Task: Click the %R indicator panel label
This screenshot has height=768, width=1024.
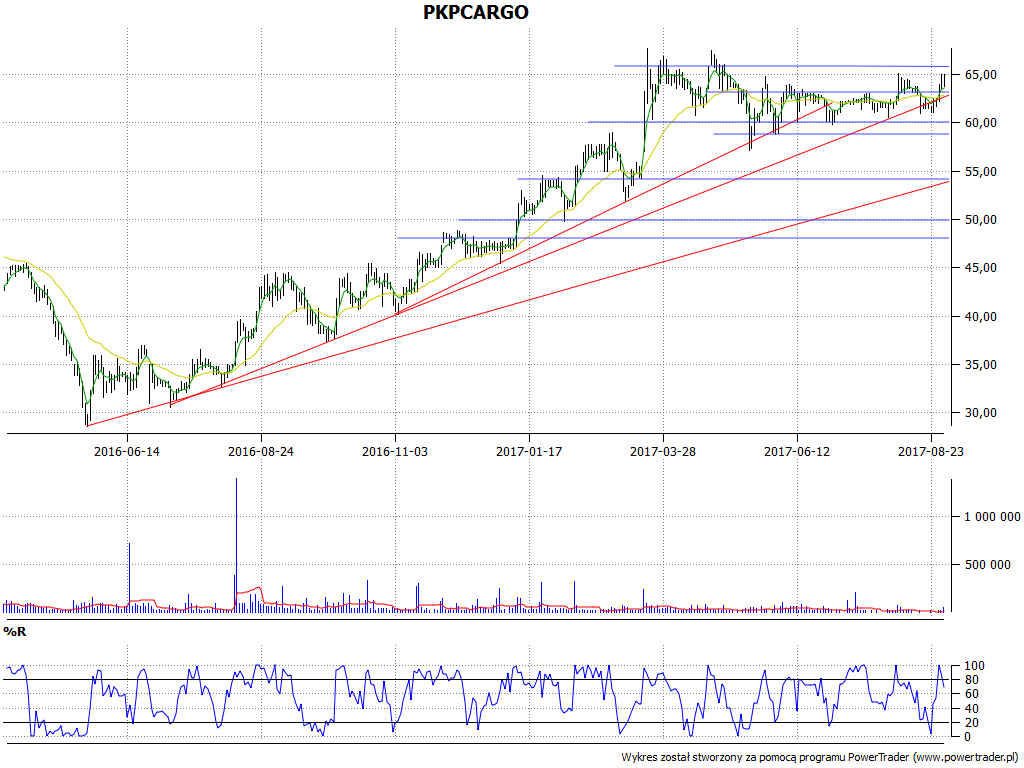Action: click(x=14, y=632)
